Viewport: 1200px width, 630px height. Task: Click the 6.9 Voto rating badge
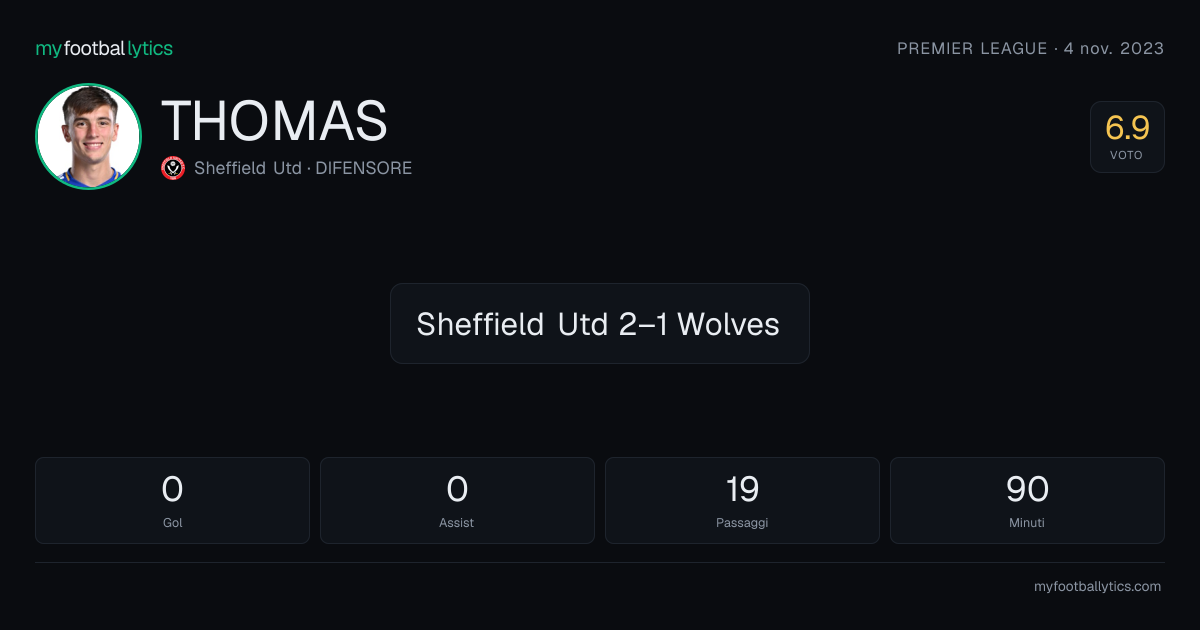coord(1127,137)
